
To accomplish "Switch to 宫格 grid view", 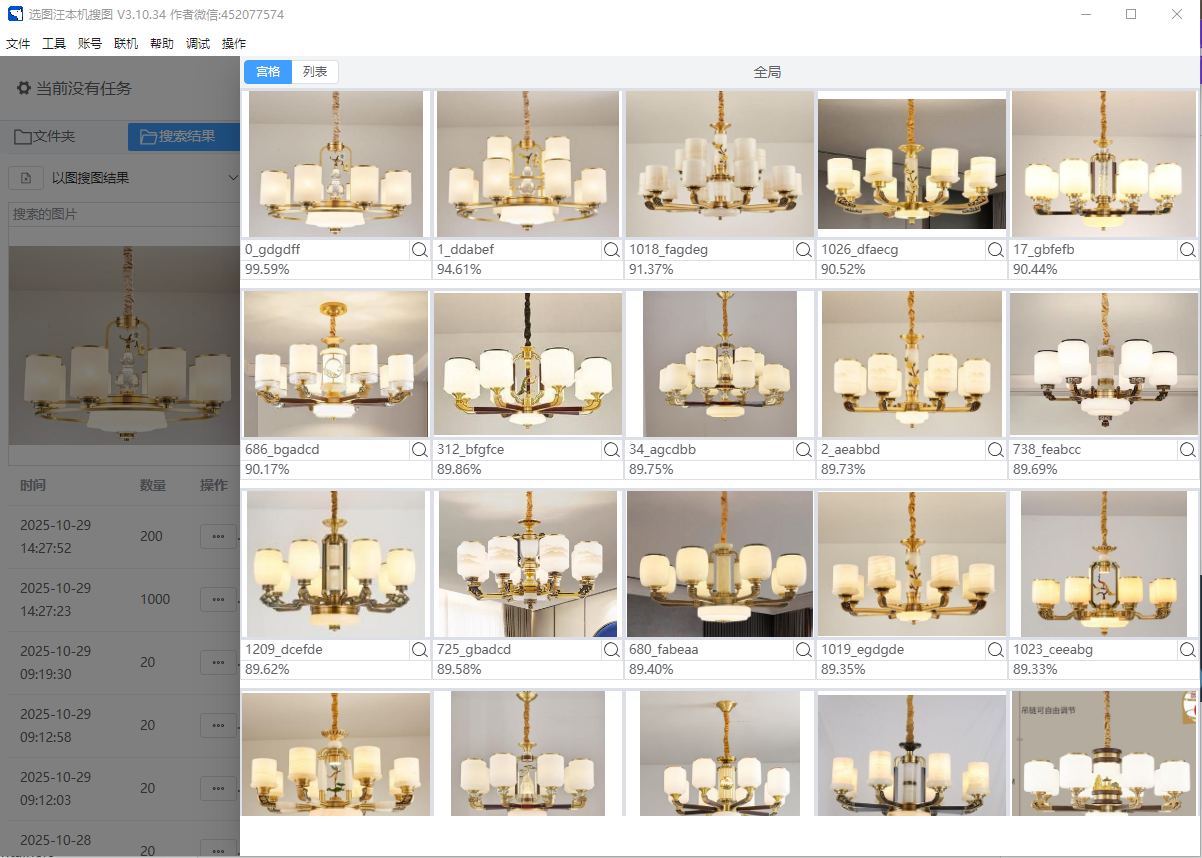I will (268, 72).
